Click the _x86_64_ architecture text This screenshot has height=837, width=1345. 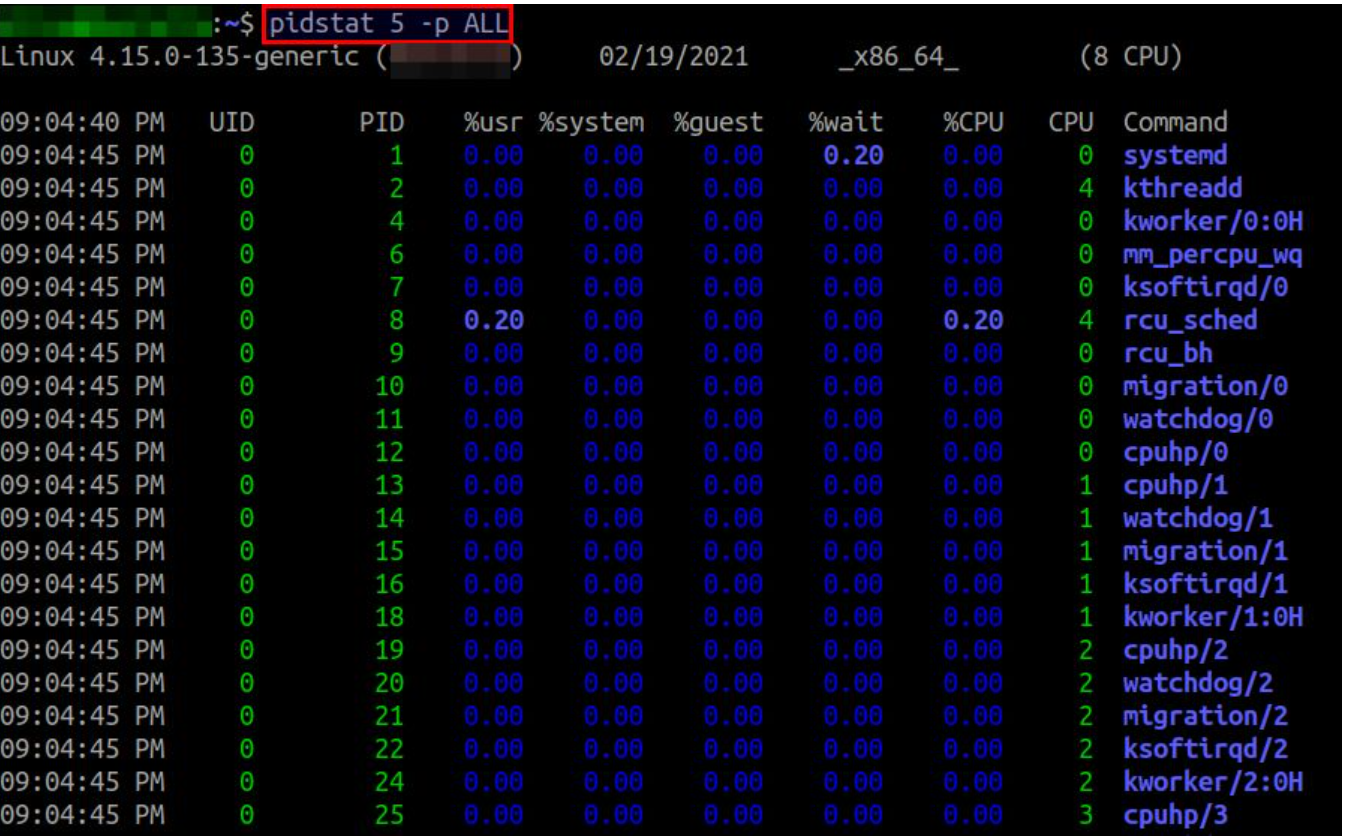coord(900,57)
